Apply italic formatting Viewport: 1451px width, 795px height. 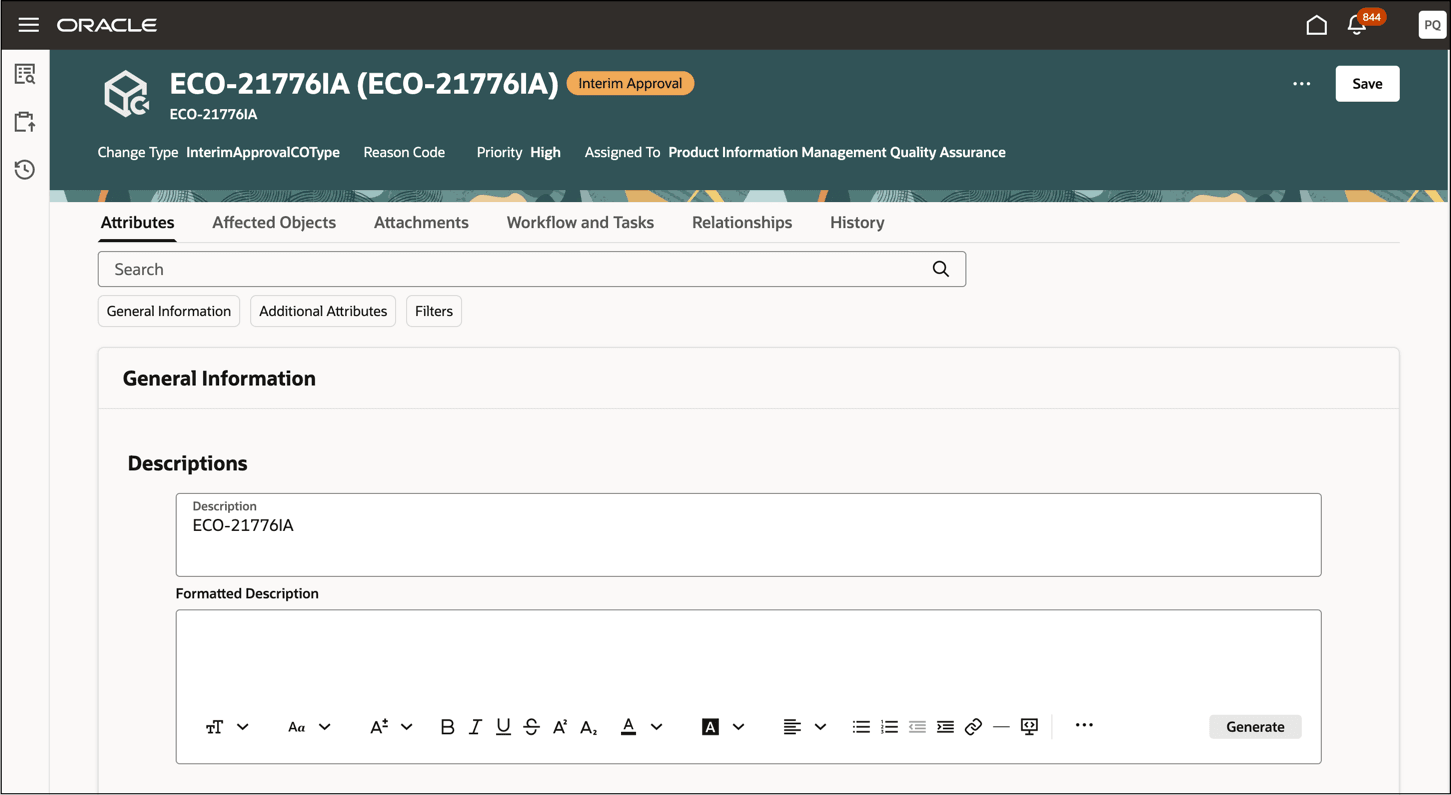[474, 727]
